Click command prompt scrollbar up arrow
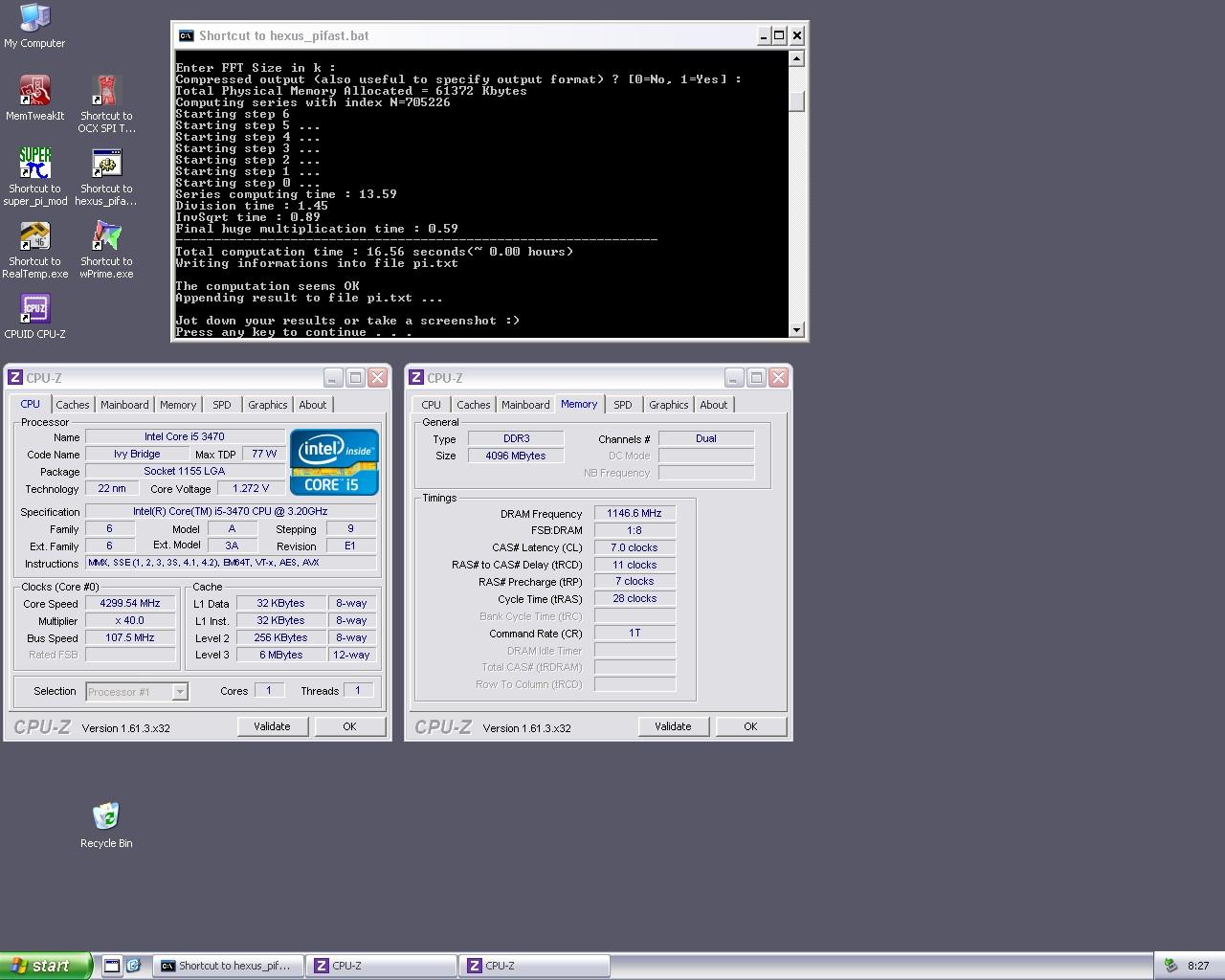This screenshot has height=980, width=1225. (796, 58)
